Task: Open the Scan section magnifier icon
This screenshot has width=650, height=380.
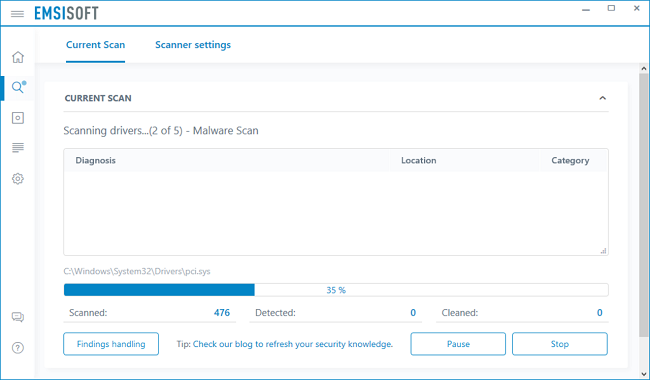Action: coord(18,87)
